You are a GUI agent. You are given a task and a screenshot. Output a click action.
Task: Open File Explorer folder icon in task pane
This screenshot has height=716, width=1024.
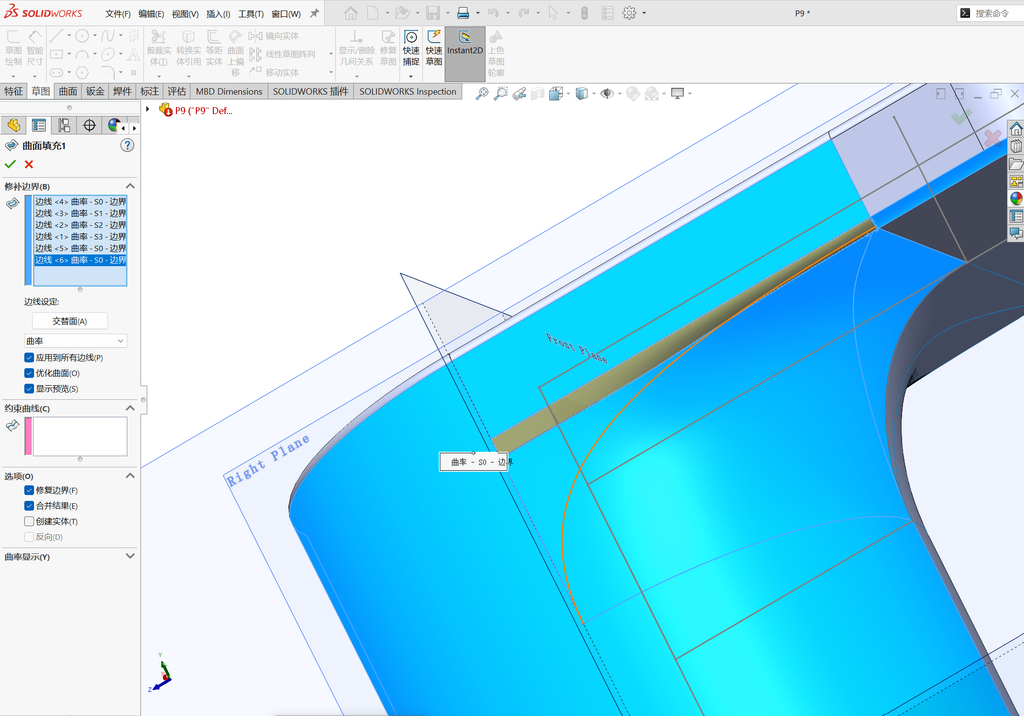[1016, 164]
